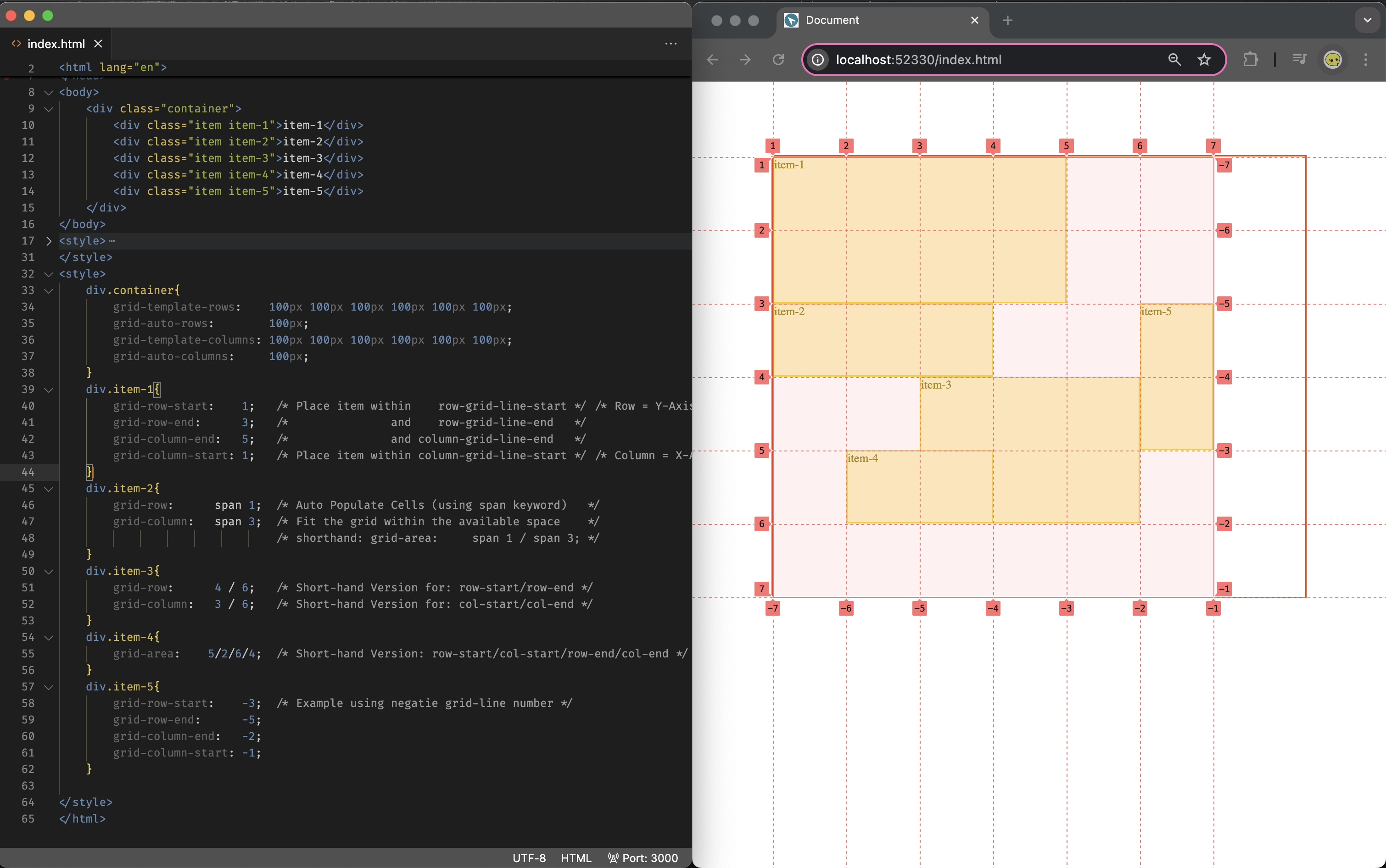This screenshot has height=868, width=1386.
Task: Click the sticky <html lang="en"> line
Action: point(112,67)
